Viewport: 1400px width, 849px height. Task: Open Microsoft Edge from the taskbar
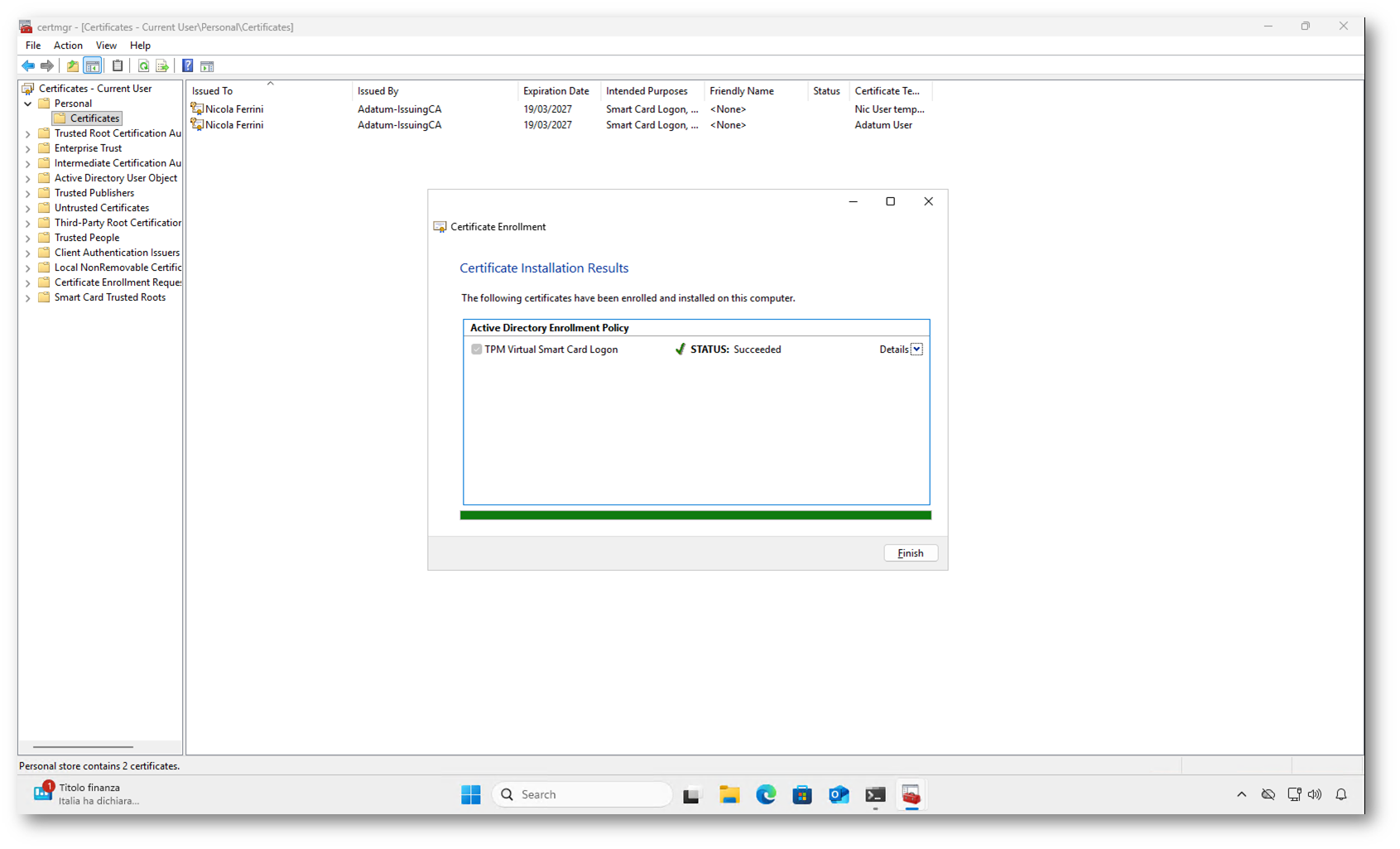pyautogui.click(x=766, y=794)
